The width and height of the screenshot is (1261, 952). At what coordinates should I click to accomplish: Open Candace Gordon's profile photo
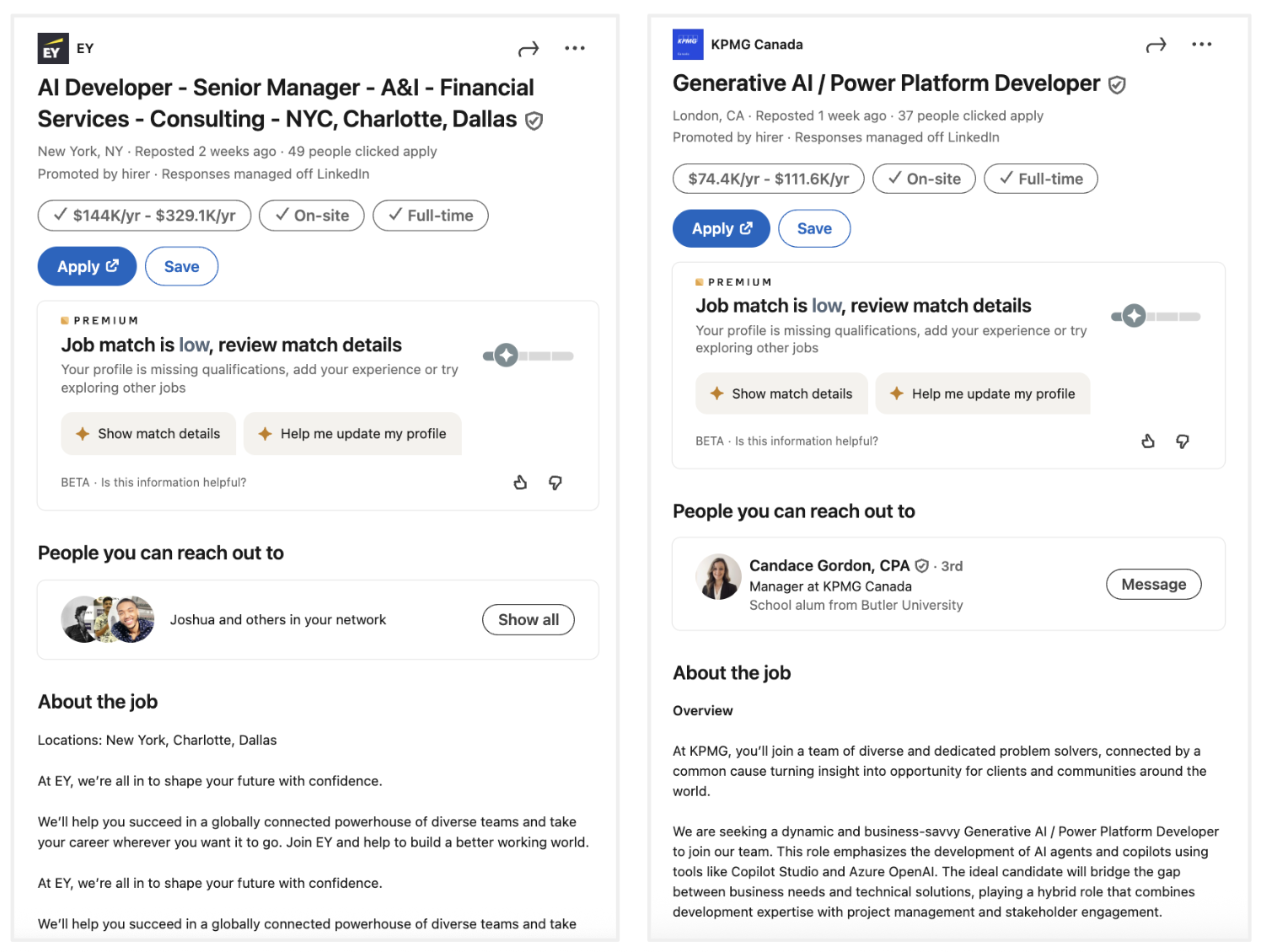[x=718, y=577]
